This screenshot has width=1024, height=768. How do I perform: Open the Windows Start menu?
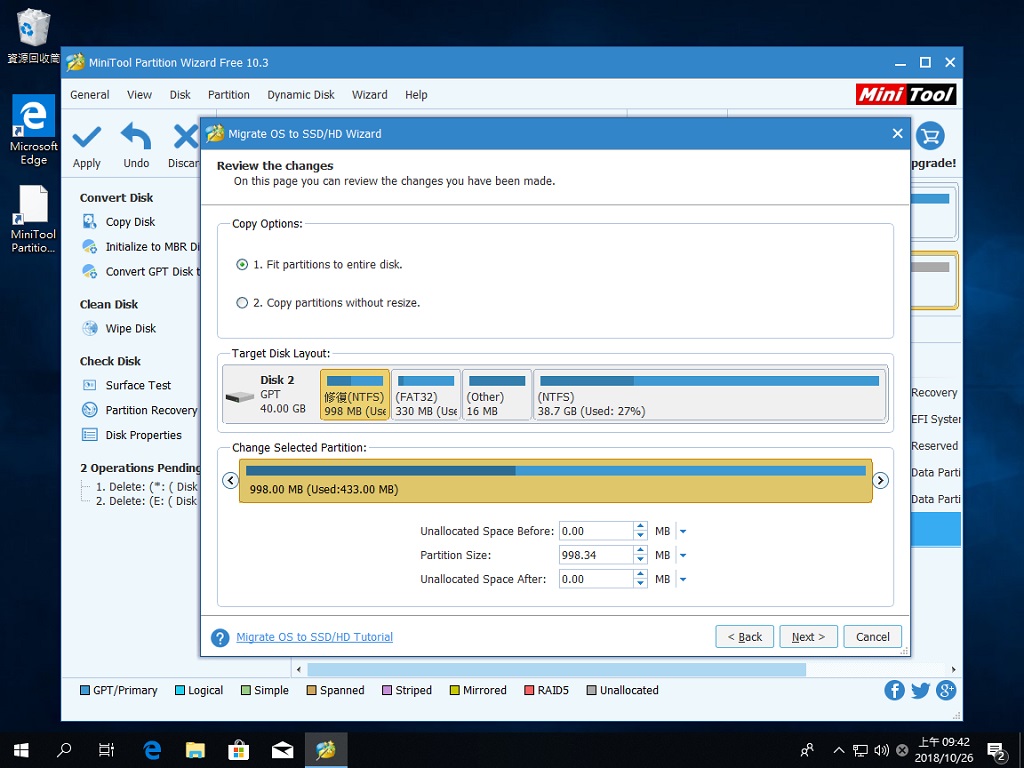22,750
